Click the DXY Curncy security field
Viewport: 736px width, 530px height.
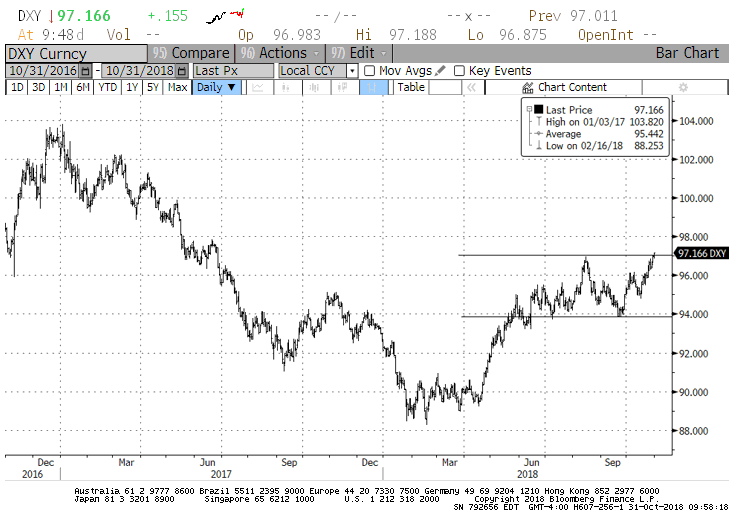click(77, 54)
